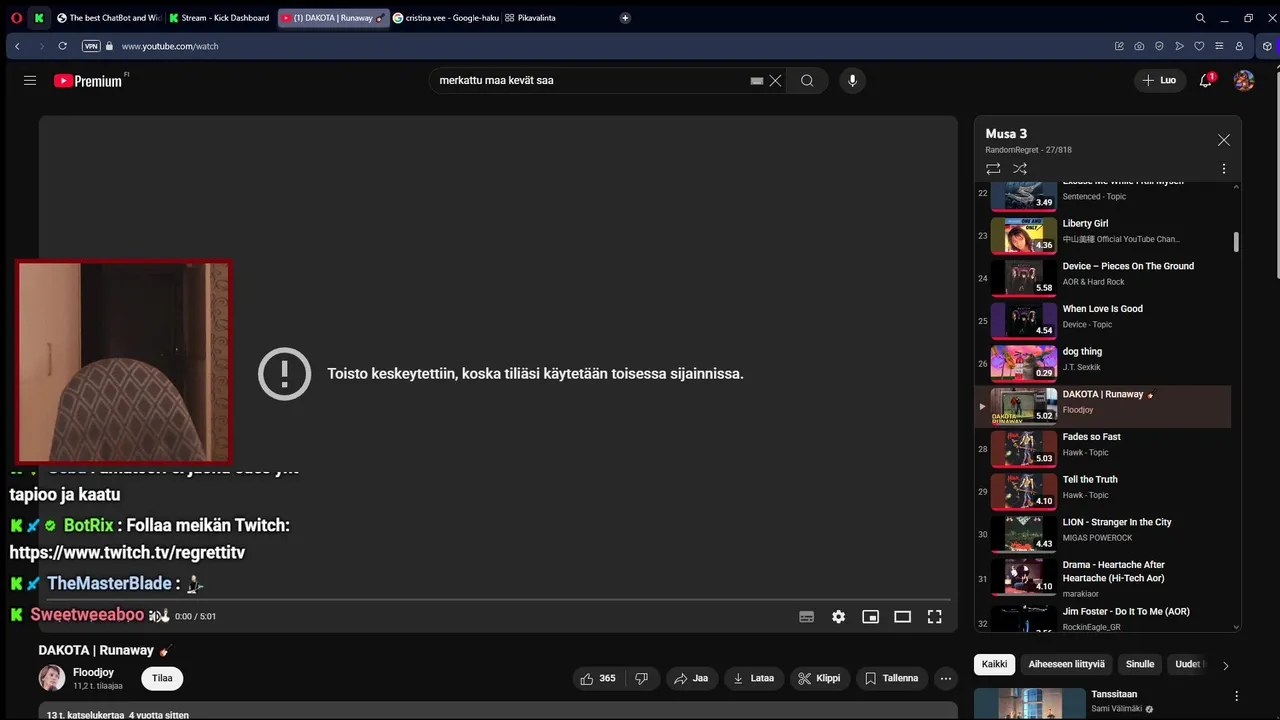This screenshot has height=720, width=1280.
Task: Share the video with Jaa
Action: (x=691, y=678)
